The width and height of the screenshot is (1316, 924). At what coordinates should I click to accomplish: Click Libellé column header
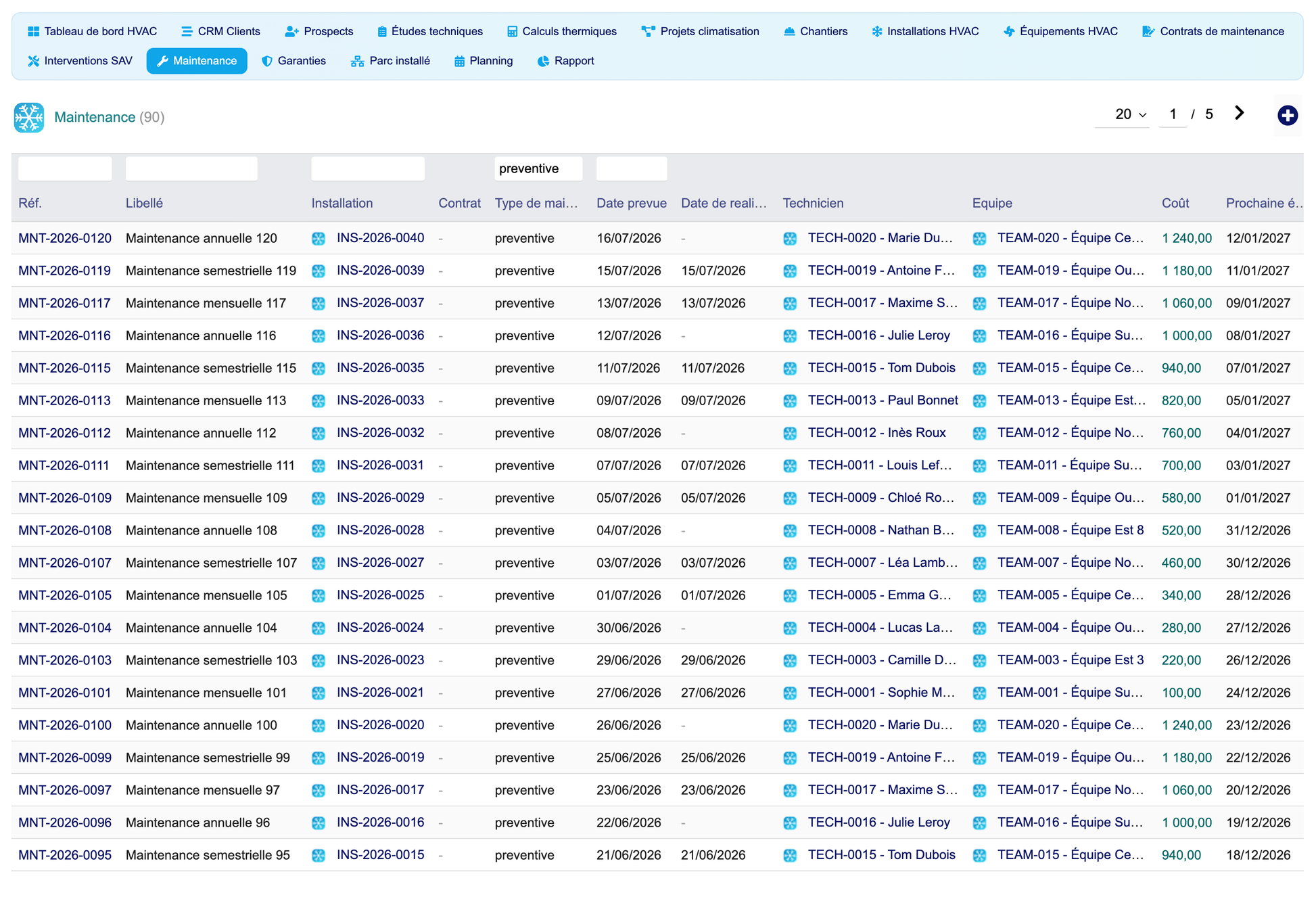(x=144, y=203)
